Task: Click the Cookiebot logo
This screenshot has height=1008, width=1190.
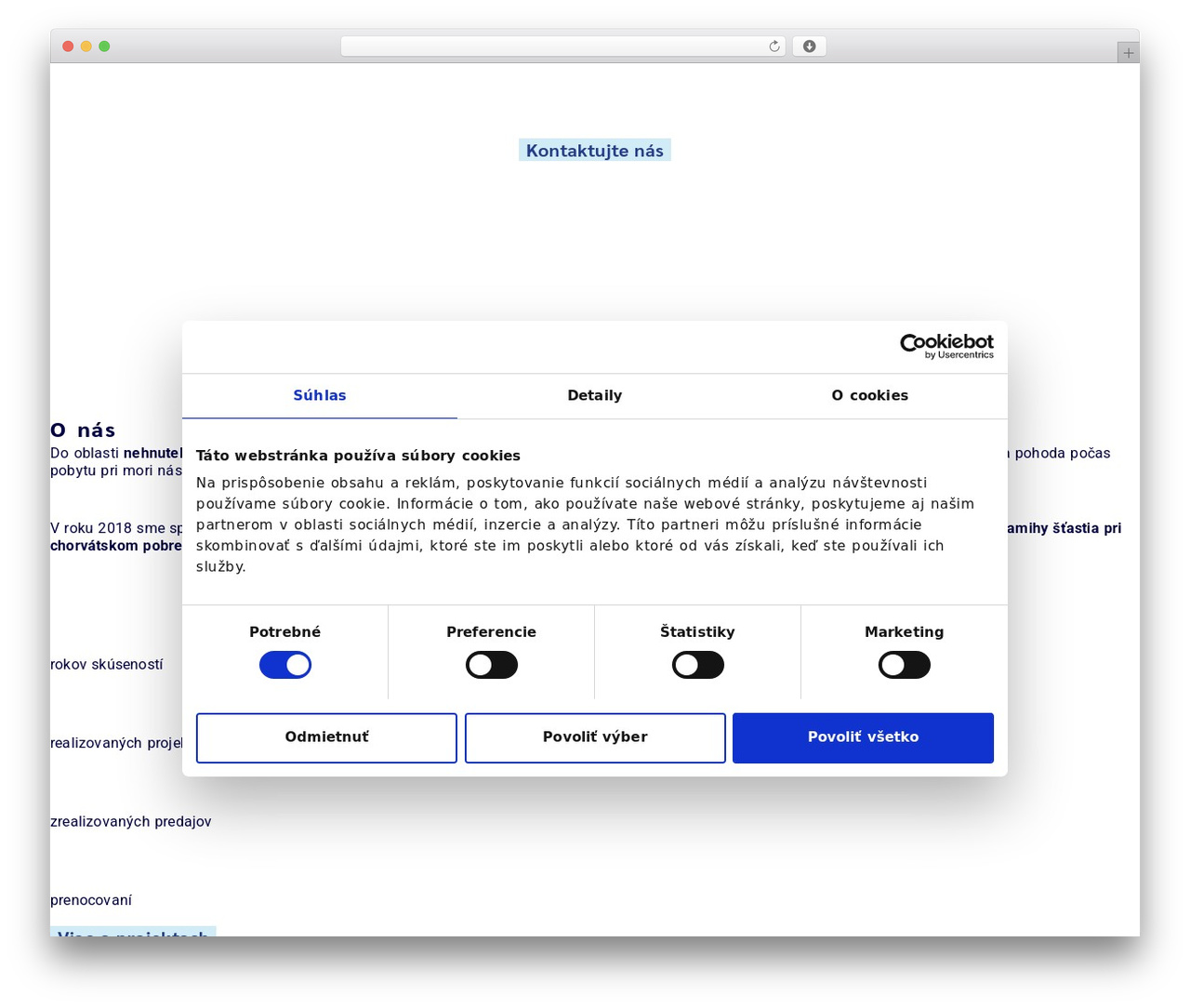Action: point(946,346)
